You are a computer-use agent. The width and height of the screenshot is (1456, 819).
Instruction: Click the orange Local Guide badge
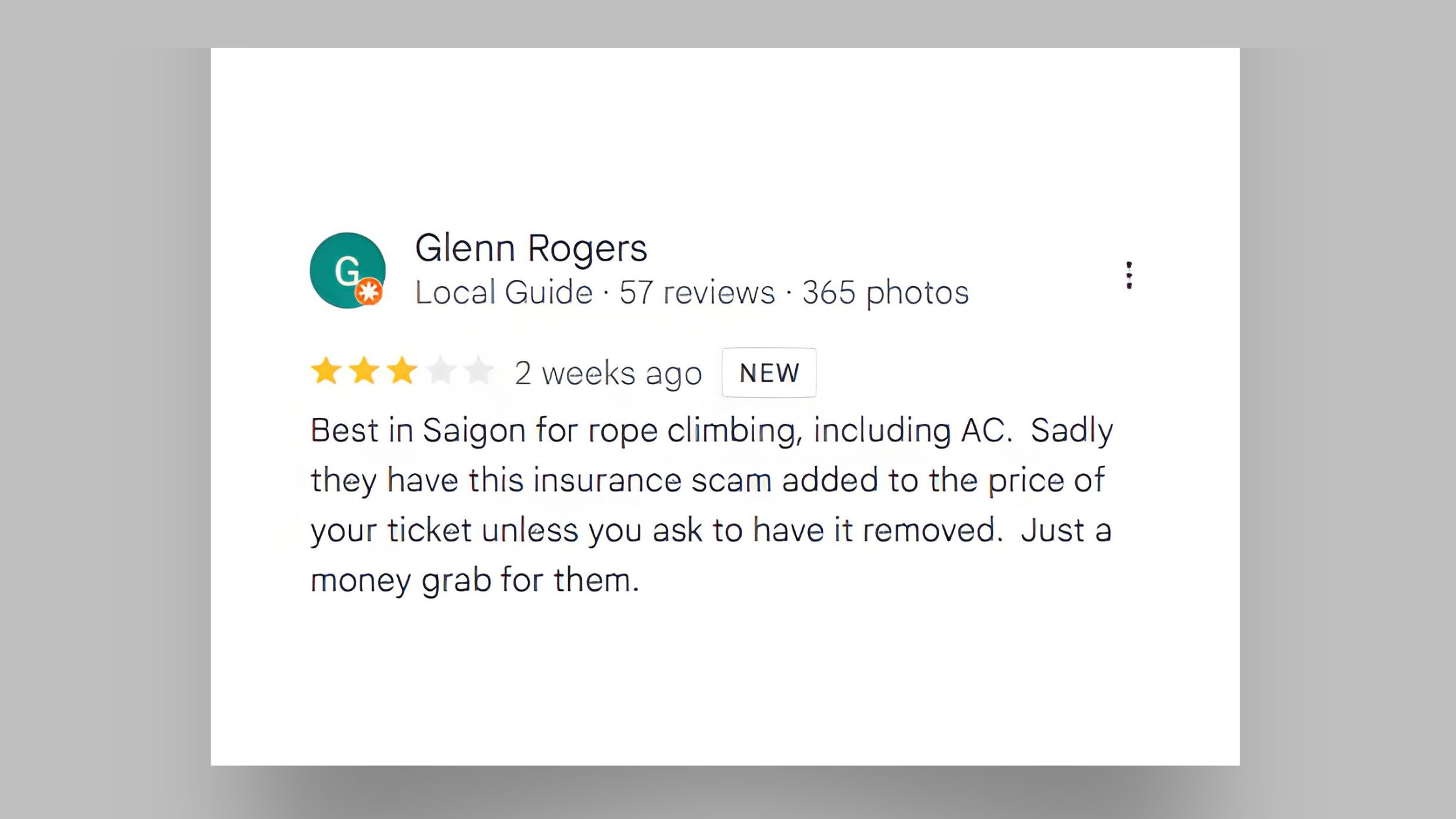369,291
